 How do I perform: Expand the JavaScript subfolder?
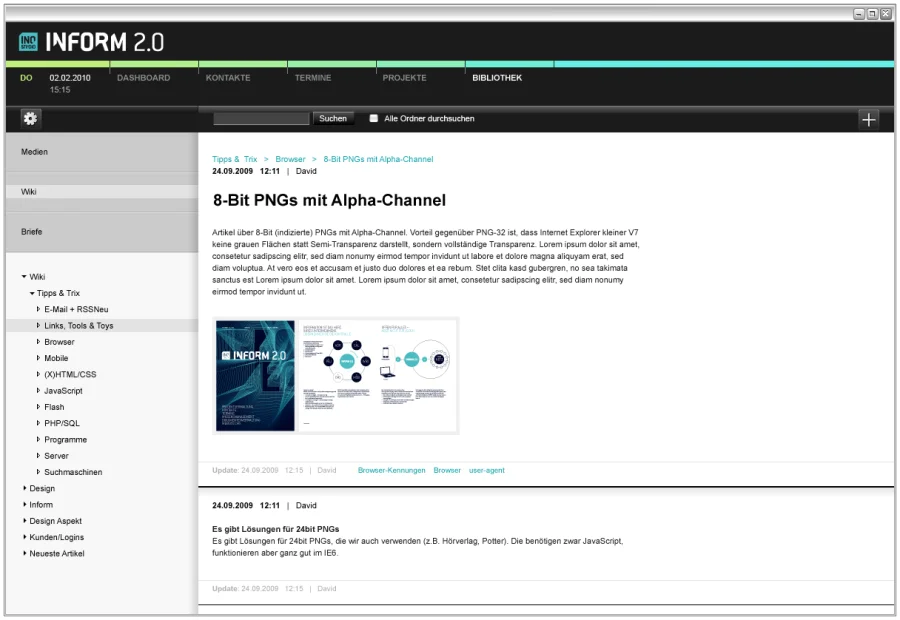39,391
